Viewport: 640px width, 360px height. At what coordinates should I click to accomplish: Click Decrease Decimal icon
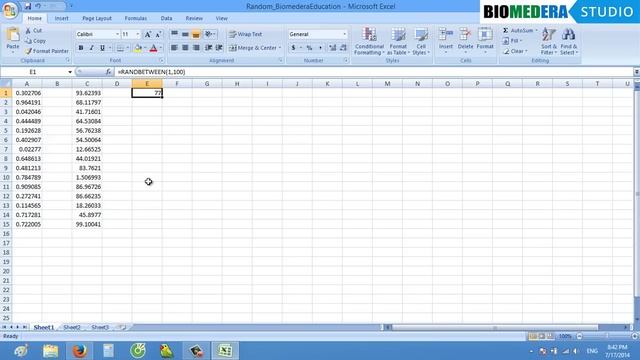[343, 48]
